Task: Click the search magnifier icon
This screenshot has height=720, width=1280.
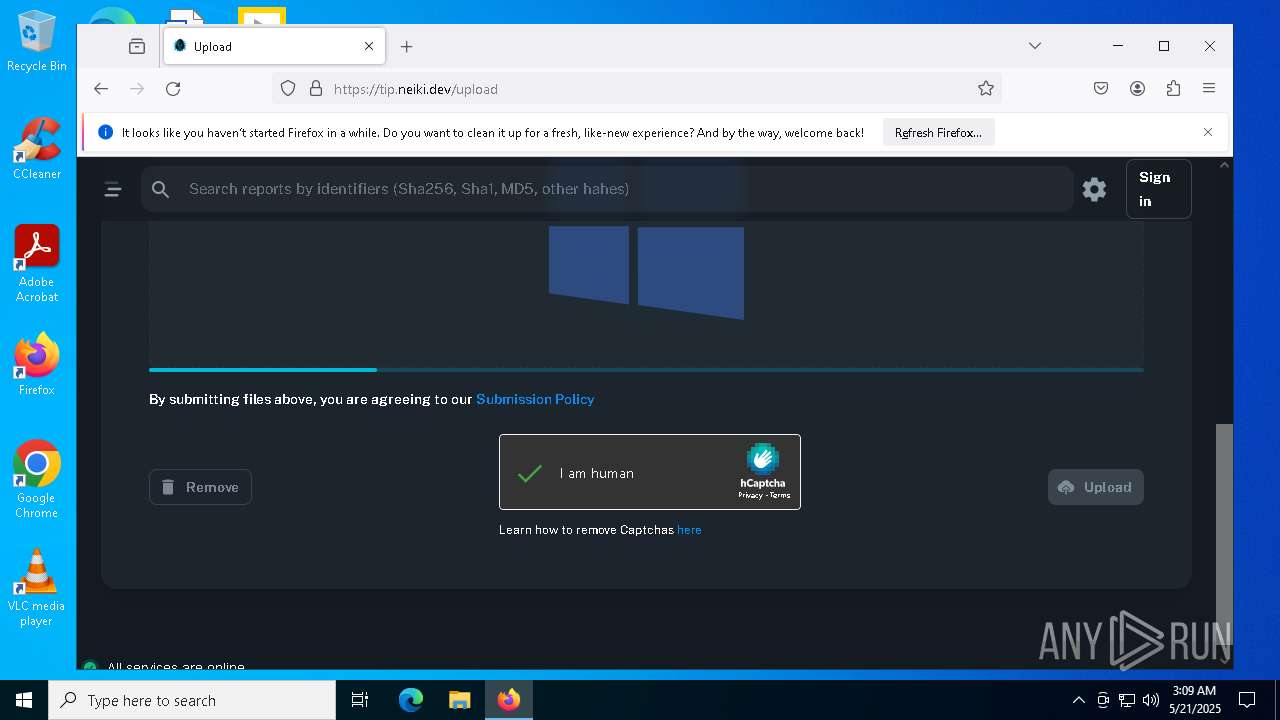Action: tap(161, 189)
